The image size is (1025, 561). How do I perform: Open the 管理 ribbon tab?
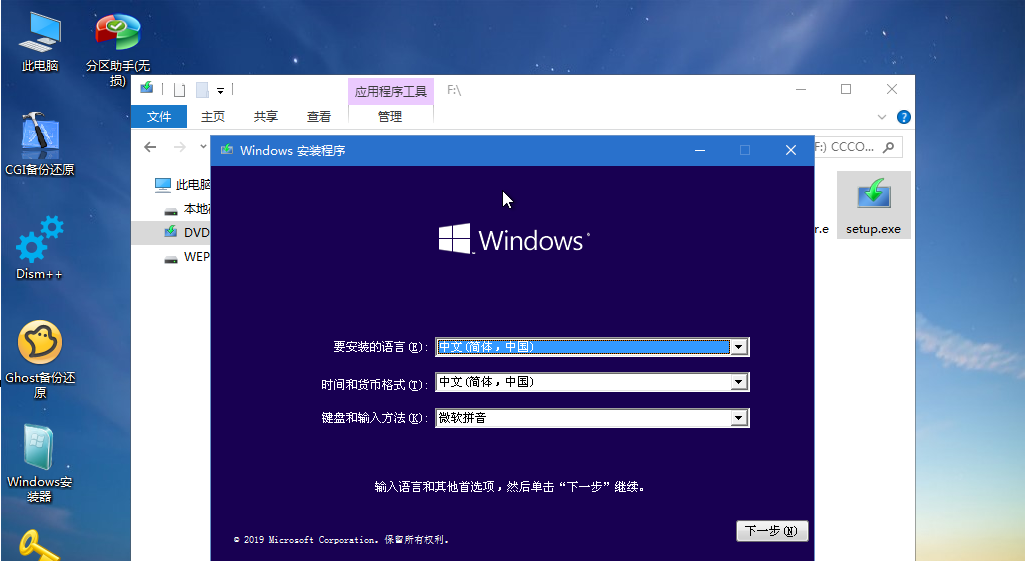pyautogui.click(x=390, y=116)
